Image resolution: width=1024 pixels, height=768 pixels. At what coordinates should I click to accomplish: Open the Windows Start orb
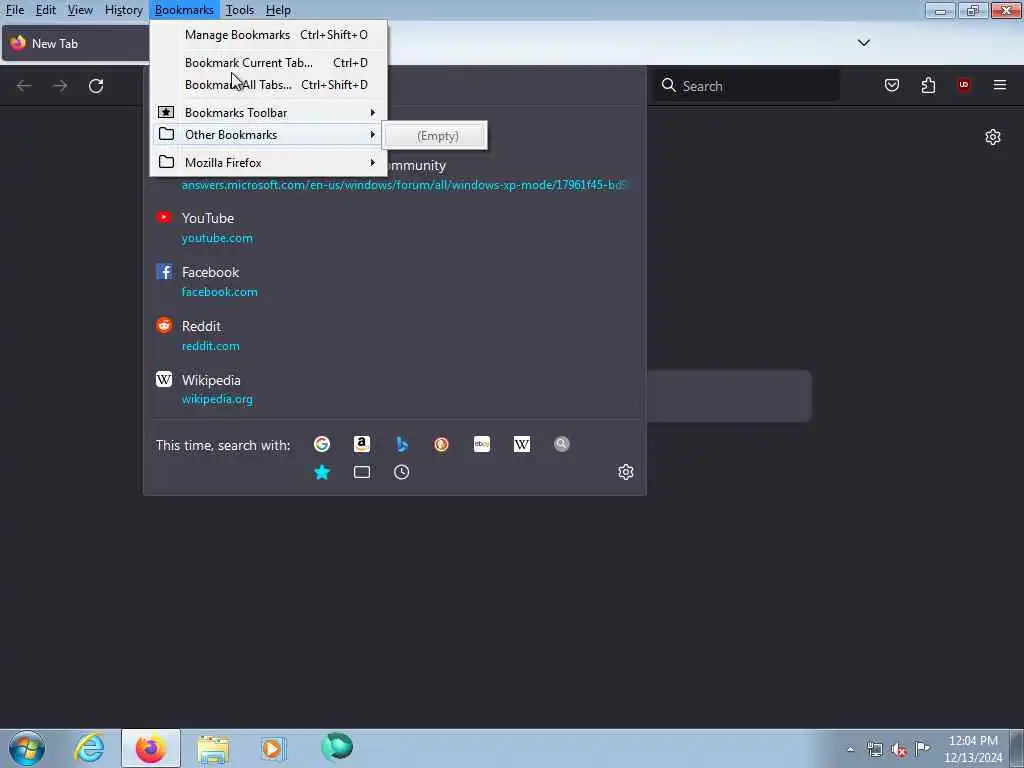(x=27, y=748)
